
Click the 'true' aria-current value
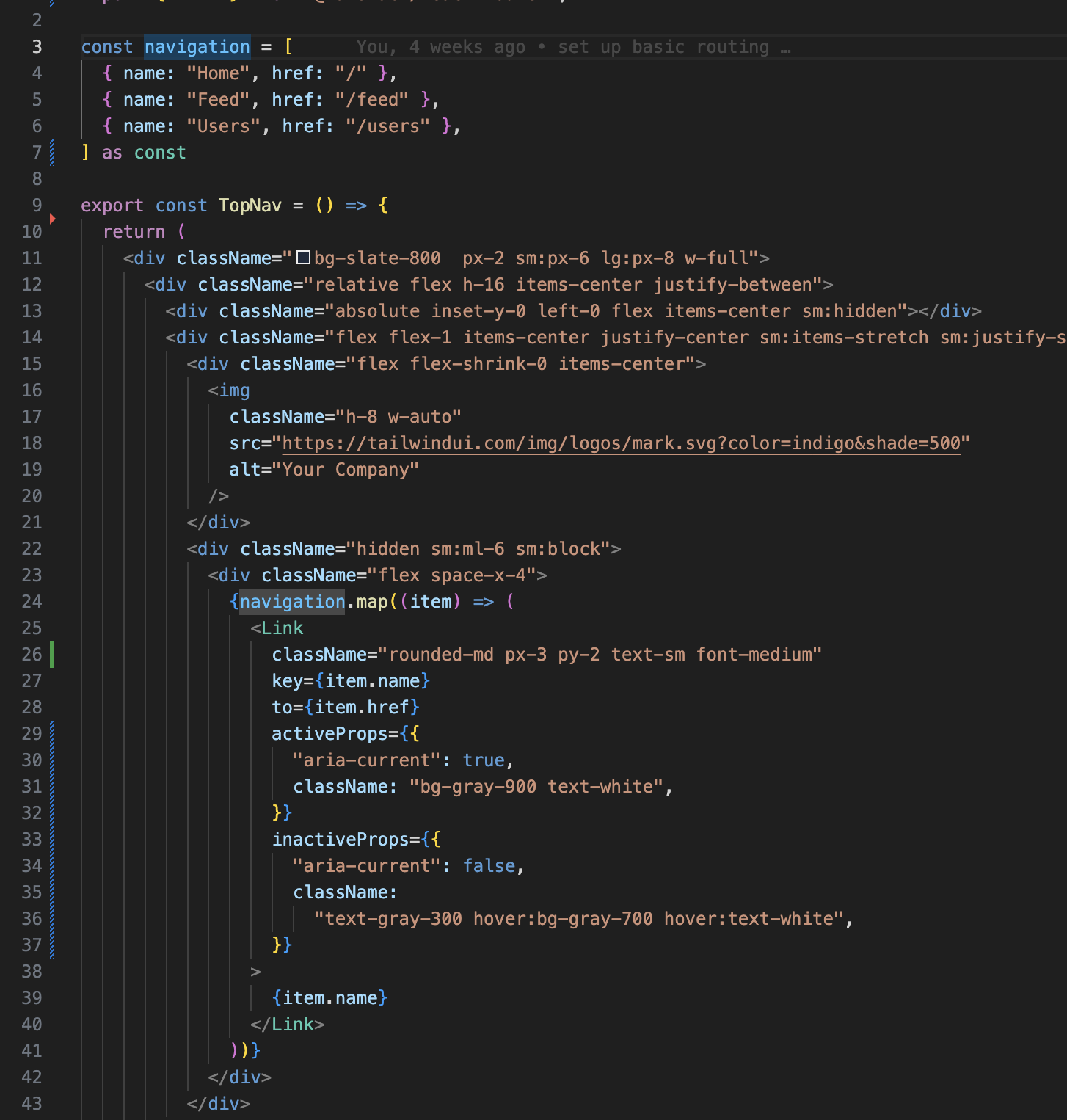[484, 760]
